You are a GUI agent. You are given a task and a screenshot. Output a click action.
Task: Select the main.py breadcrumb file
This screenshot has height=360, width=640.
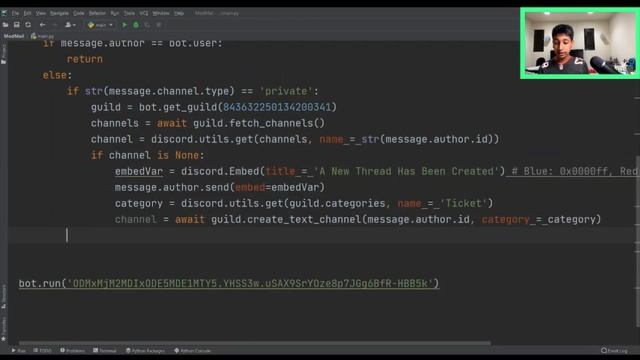(x=42, y=36)
